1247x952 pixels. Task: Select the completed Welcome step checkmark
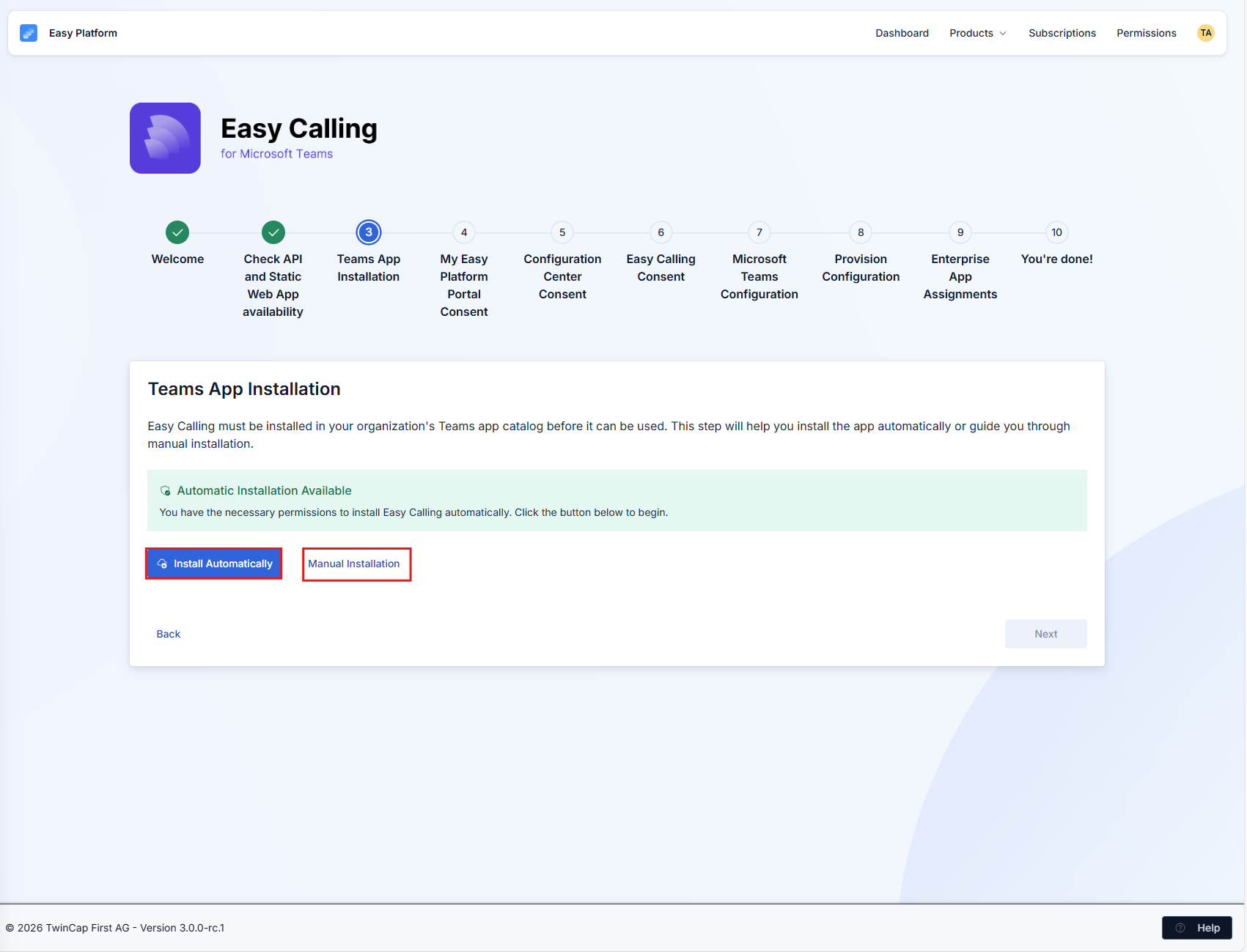(177, 232)
